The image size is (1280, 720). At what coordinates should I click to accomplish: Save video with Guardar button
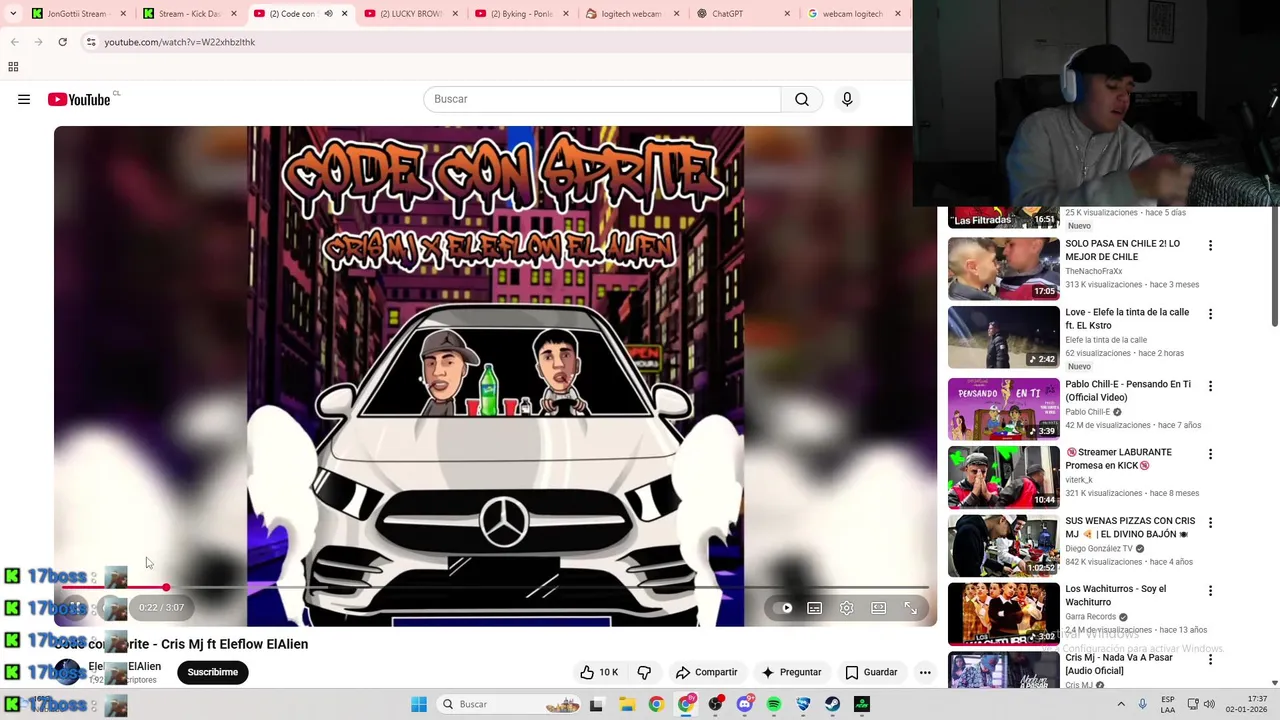pyautogui.click(x=871, y=672)
